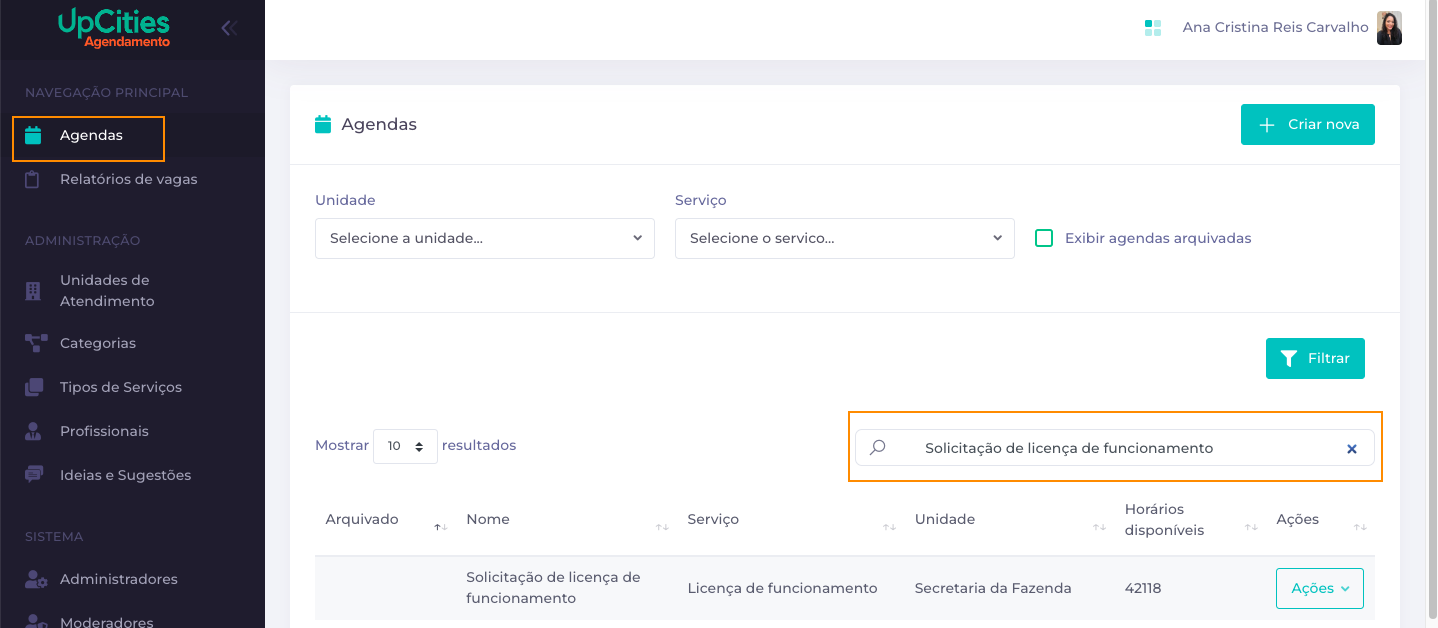The height and width of the screenshot is (628, 1438).
Task: Click hierarchy icon next to Categorias
Action: 36,343
